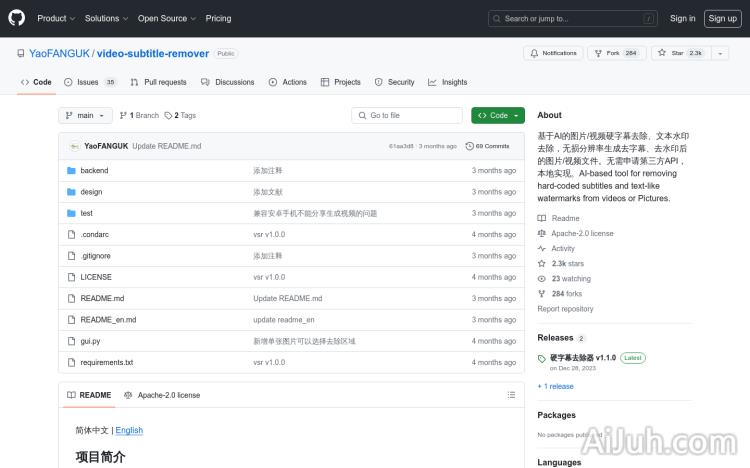Image resolution: width=750 pixels, height=468 pixels.
Task: Select the Apache-2.0 license tab
Action: [162, 395]
